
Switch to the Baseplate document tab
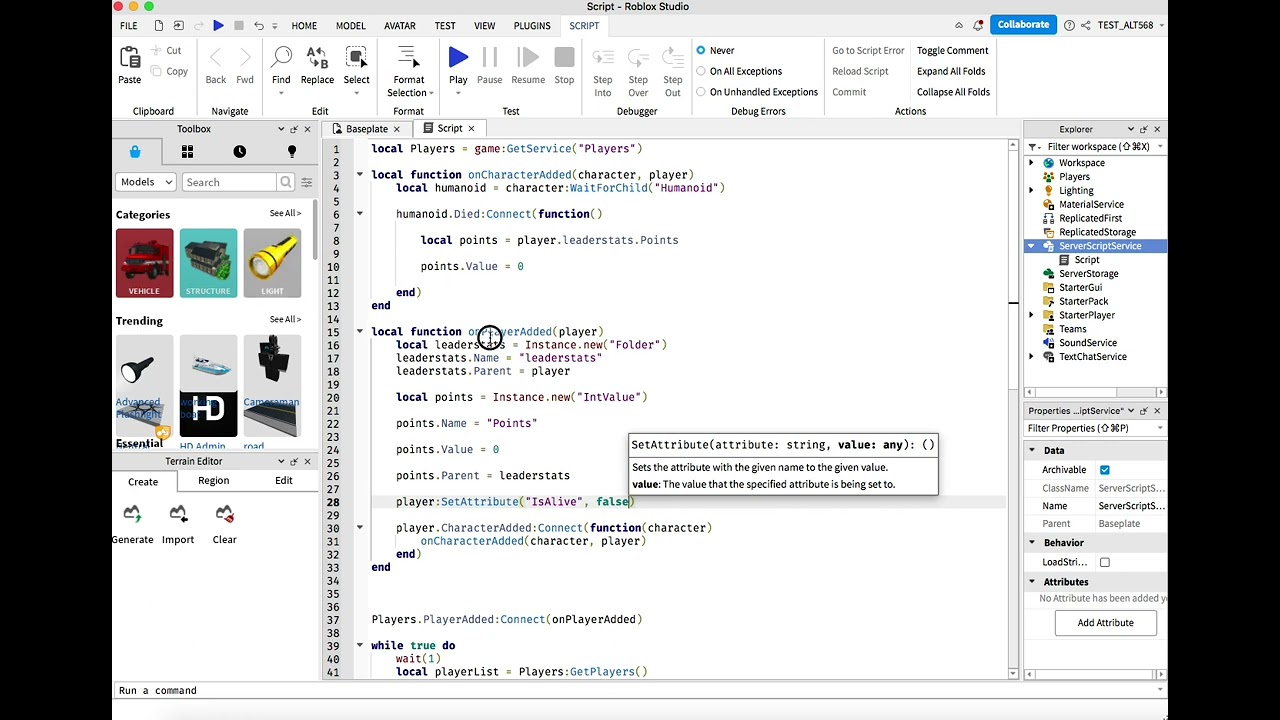(367, 129)
